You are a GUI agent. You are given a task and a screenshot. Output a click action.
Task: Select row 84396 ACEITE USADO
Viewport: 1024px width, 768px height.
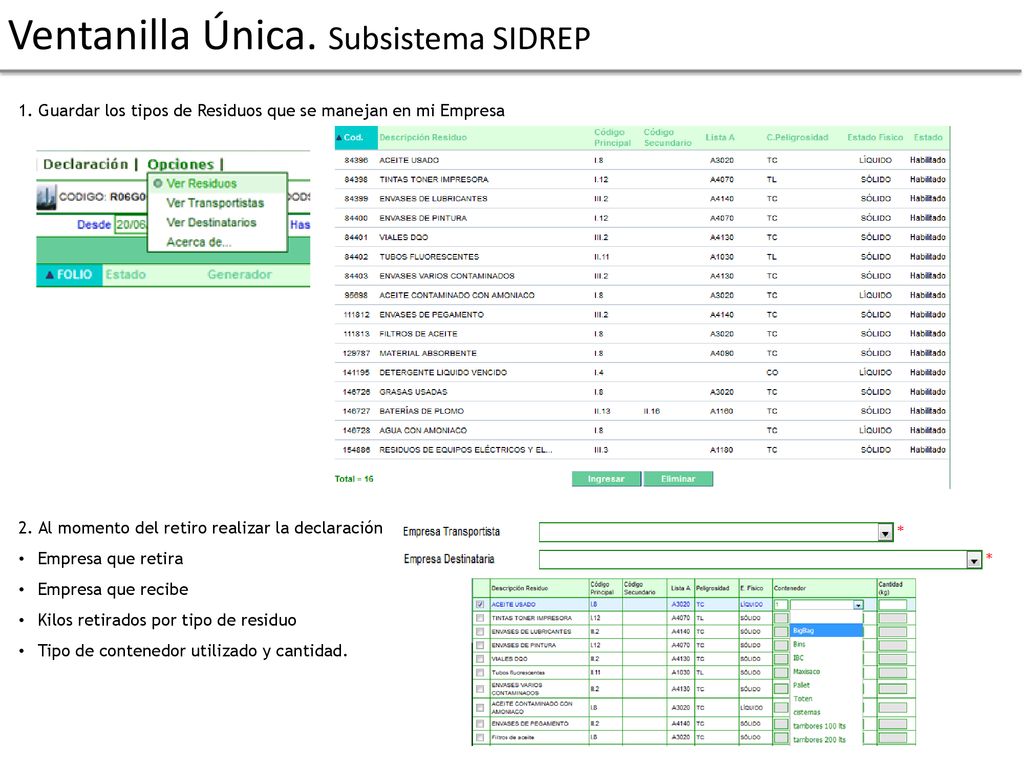point(642,160)
